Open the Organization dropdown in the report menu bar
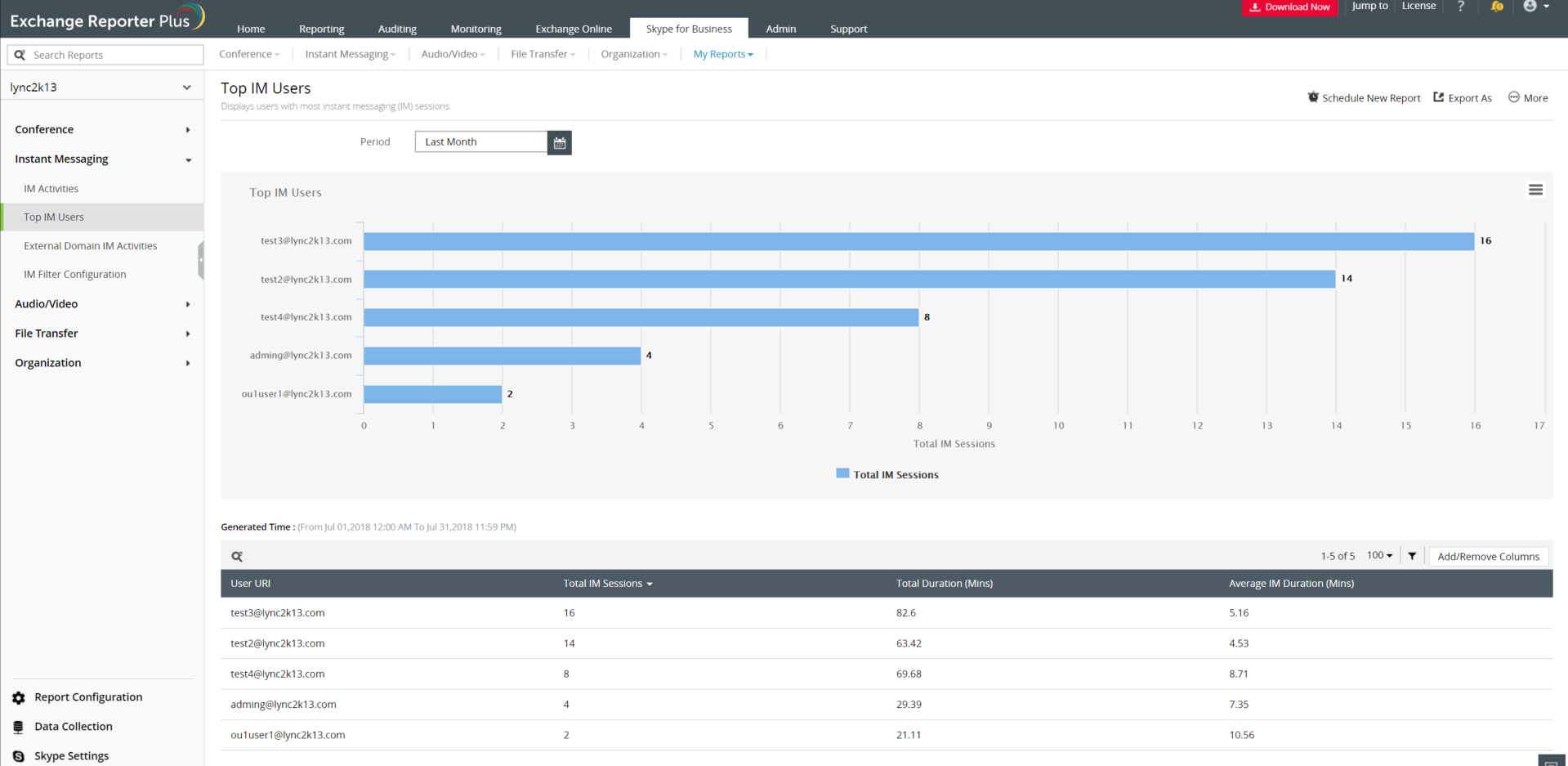Viewport: 1568px width, 766px height. point(634,54)
